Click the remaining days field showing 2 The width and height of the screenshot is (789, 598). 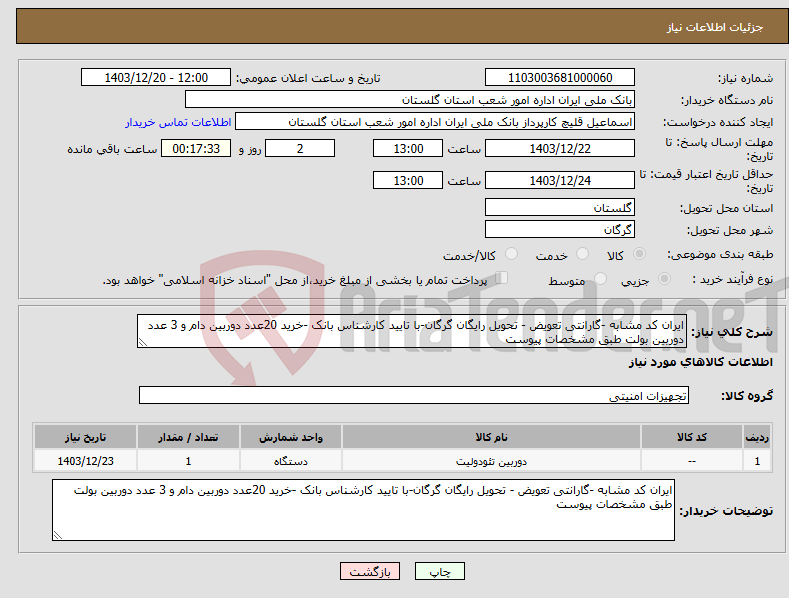(300, 148)
